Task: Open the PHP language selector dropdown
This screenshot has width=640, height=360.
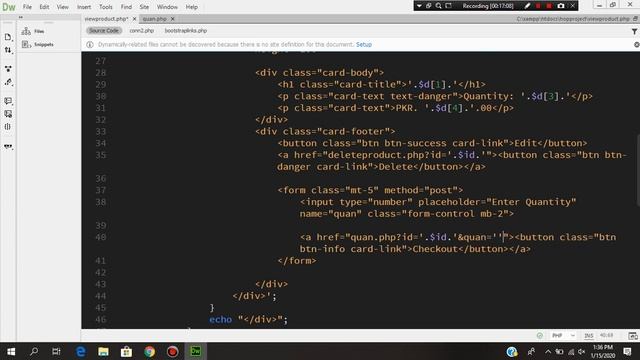Action: (563, 336)
